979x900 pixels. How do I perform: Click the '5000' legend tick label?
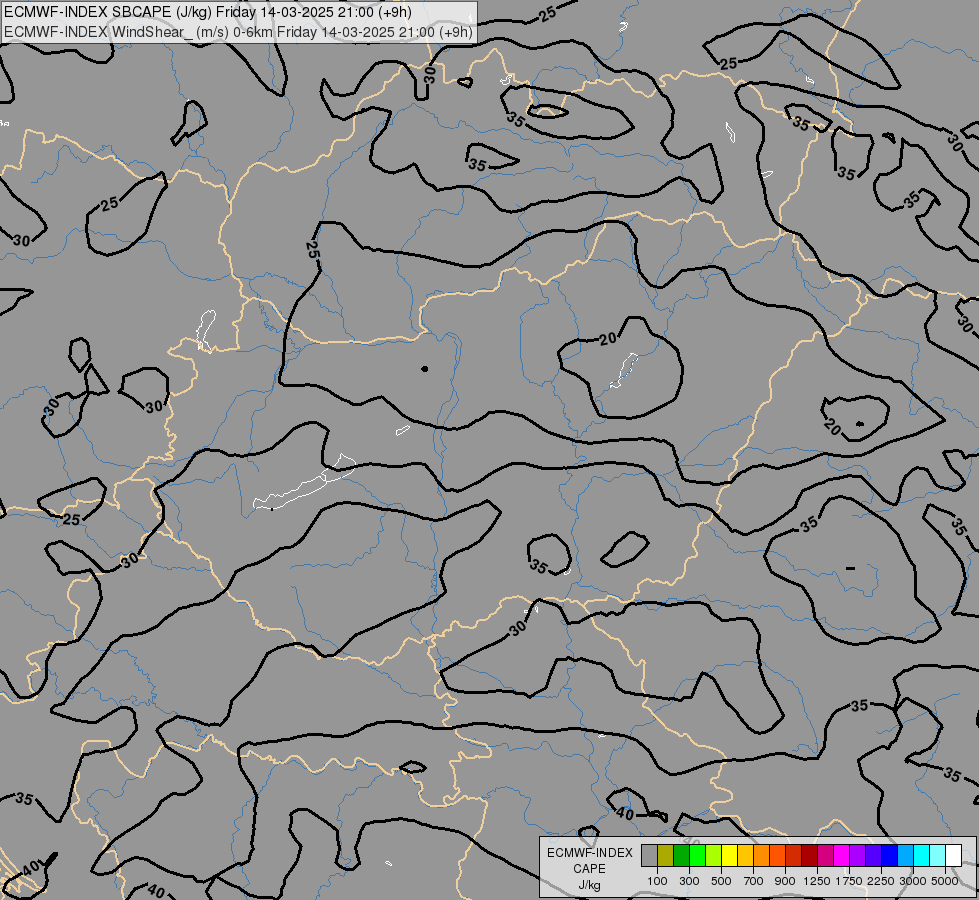[x=945, y=881]
